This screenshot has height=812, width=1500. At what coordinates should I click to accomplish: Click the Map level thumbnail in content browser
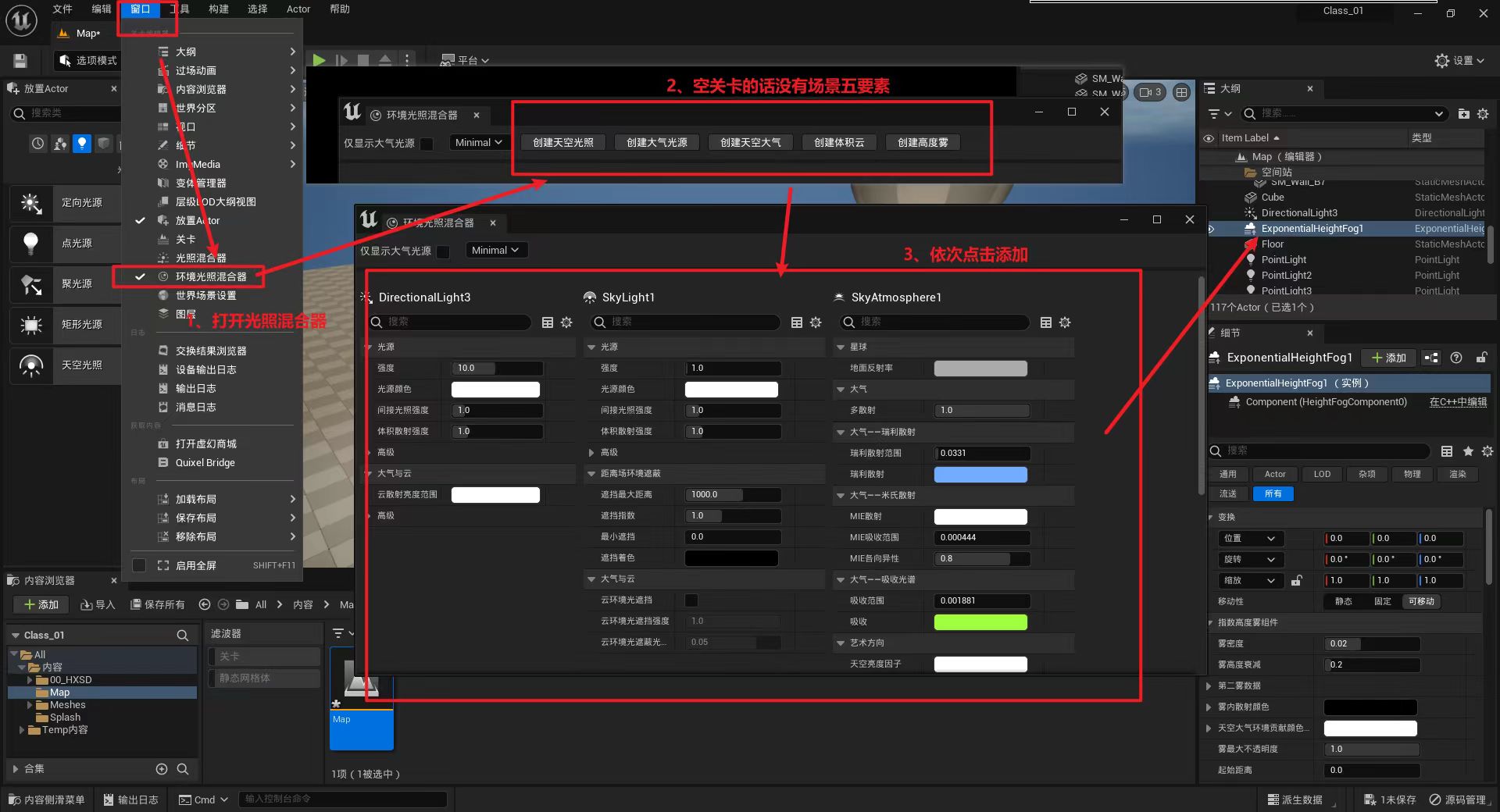(x=362, y=699)
